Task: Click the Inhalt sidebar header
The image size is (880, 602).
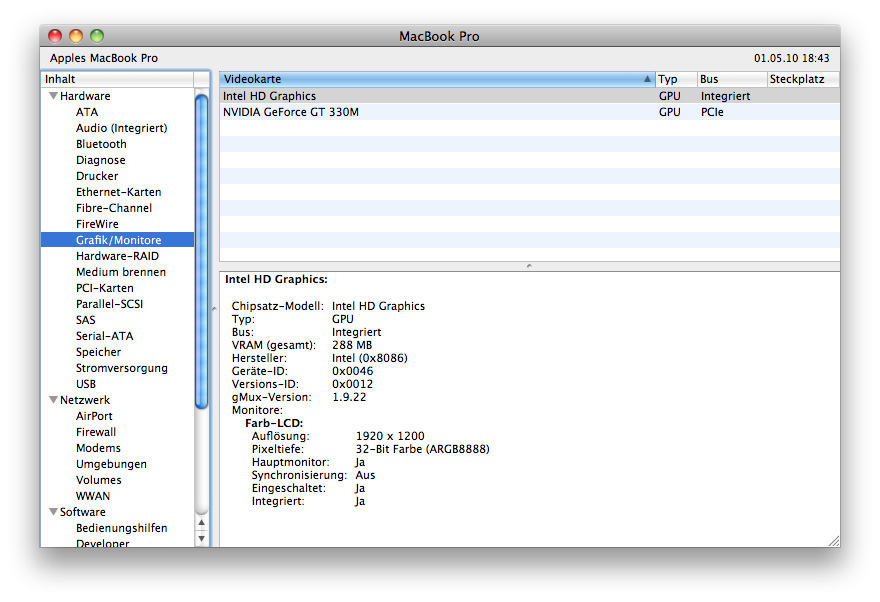Action: (117, 79)
